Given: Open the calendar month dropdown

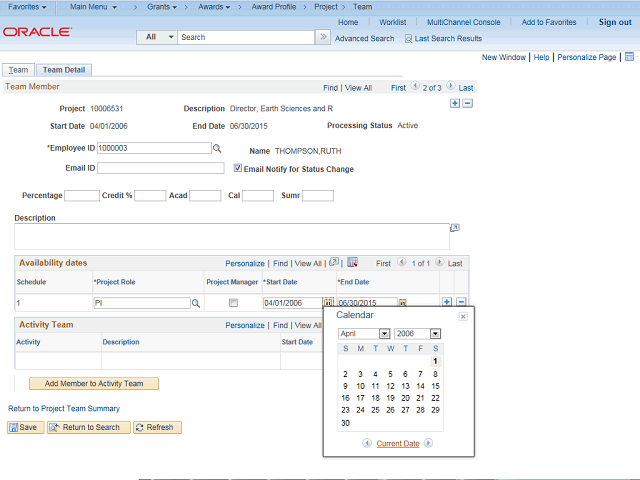Looking at the screenshot, I should pyautogui.click(x=364, y=333).
